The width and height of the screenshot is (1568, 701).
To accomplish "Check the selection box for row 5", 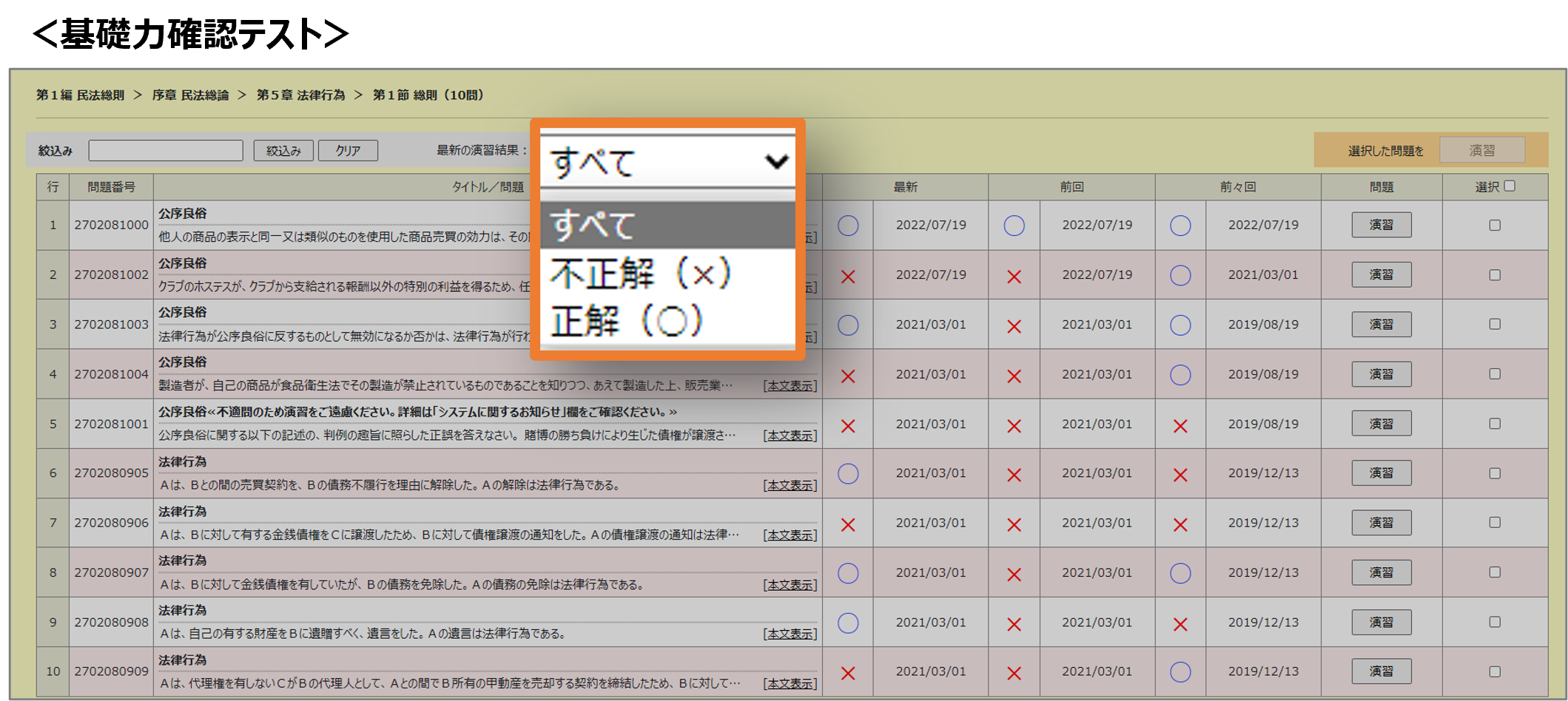I will click(1495, 423).
